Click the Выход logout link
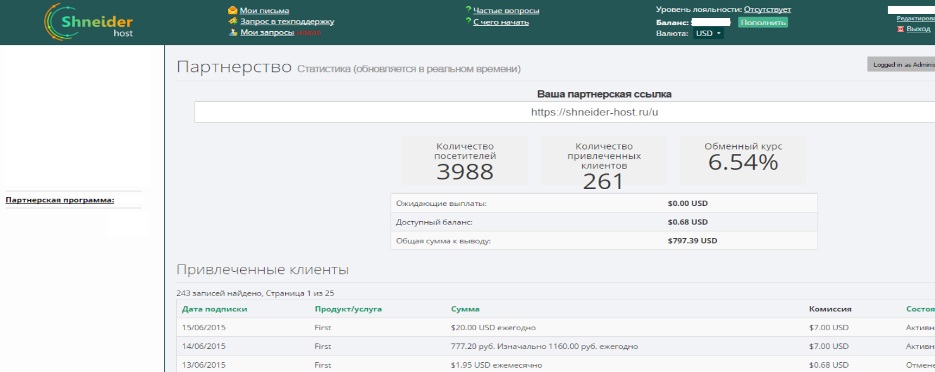 pos(918,29)
